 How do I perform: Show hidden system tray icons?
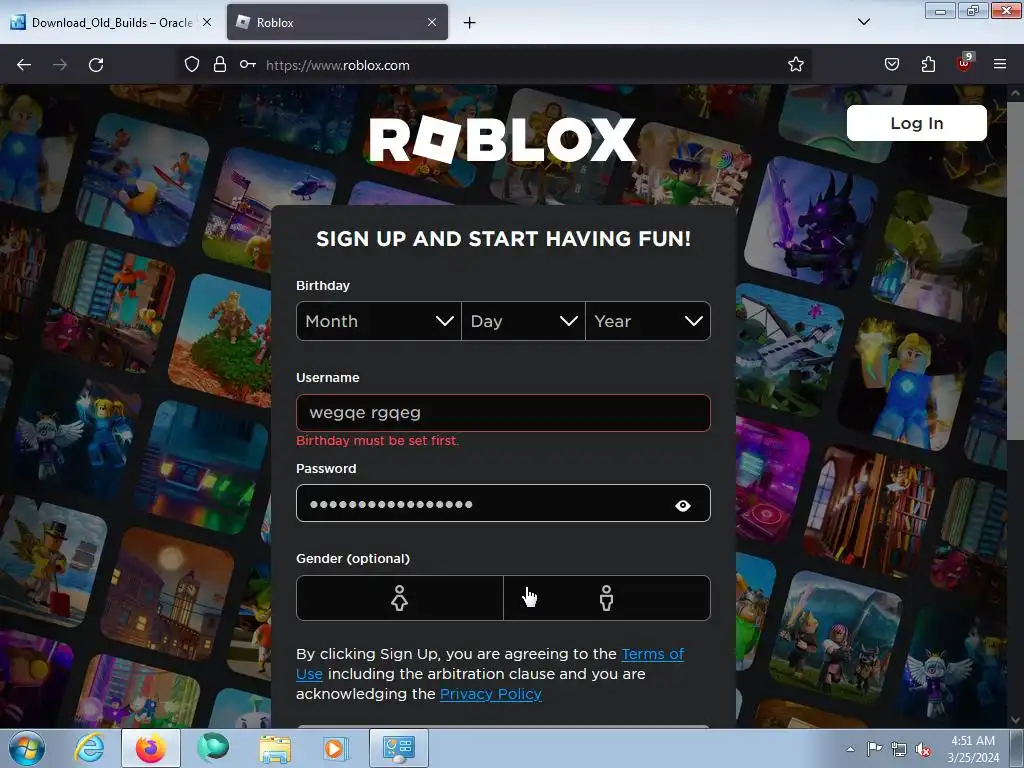point(850,749)
